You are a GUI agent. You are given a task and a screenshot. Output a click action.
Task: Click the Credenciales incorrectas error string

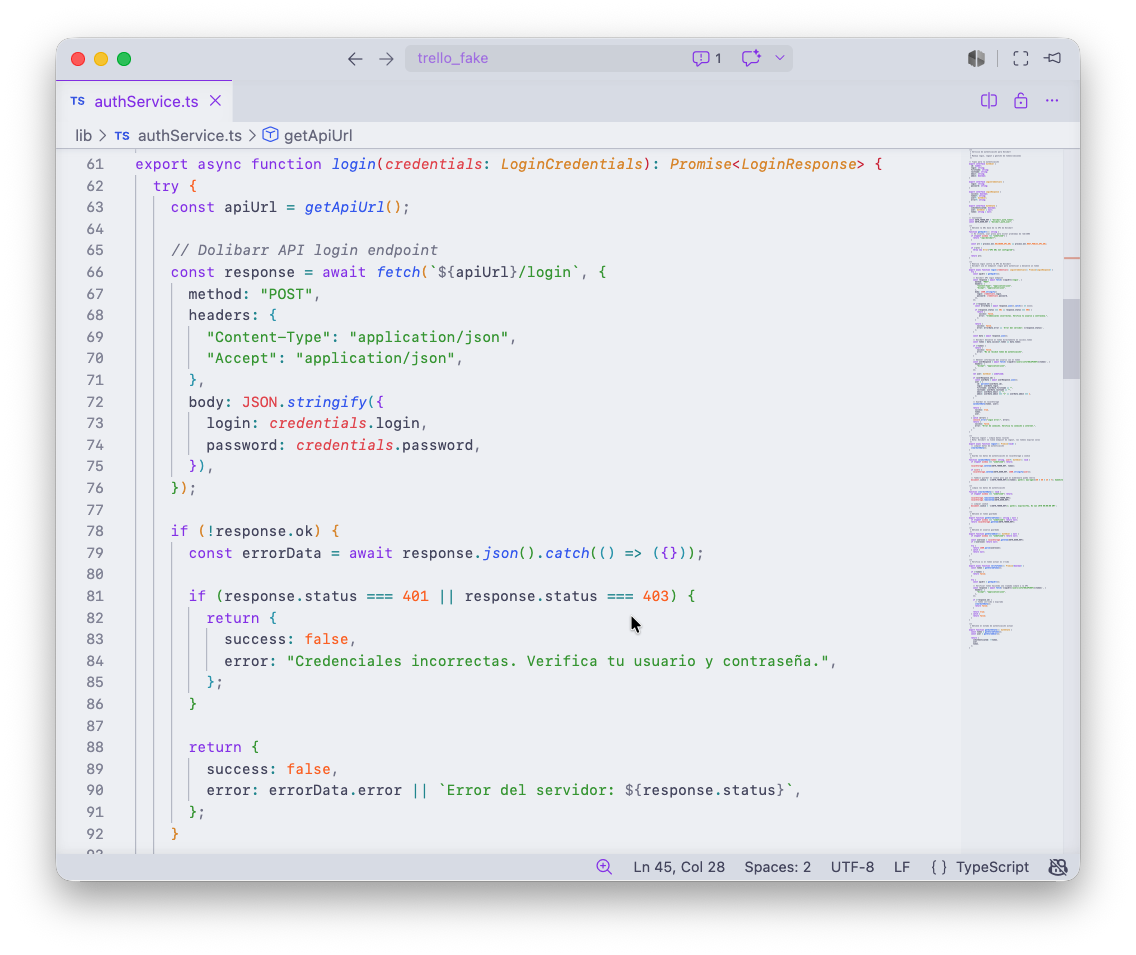coord(558,661)
